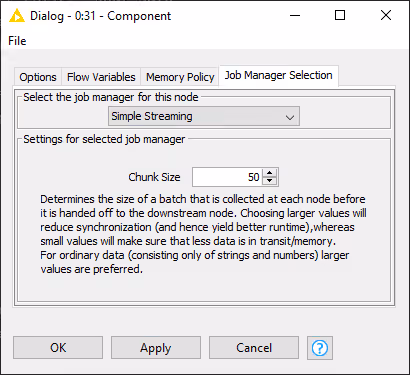Open help with the question mark button
Viewport: 410px width, 375px height.
coord(320,348)
